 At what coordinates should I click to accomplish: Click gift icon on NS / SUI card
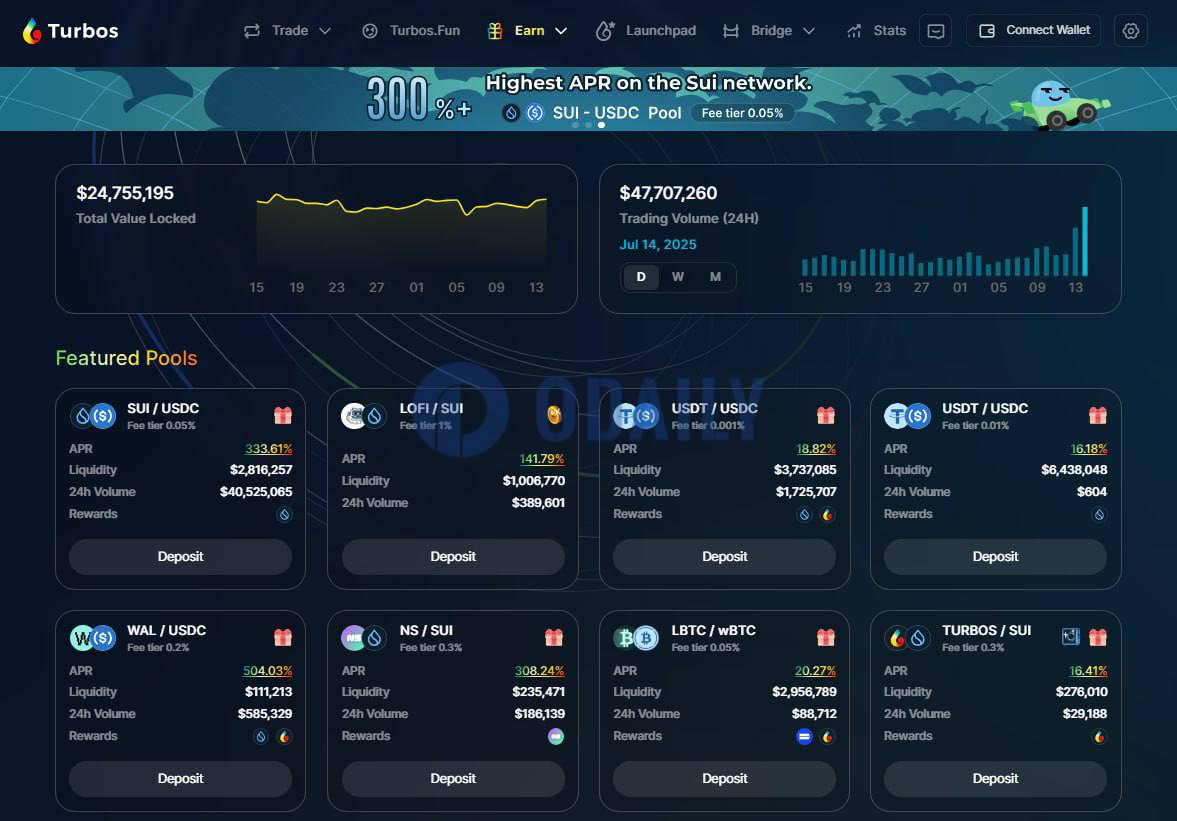click(554, 637)
